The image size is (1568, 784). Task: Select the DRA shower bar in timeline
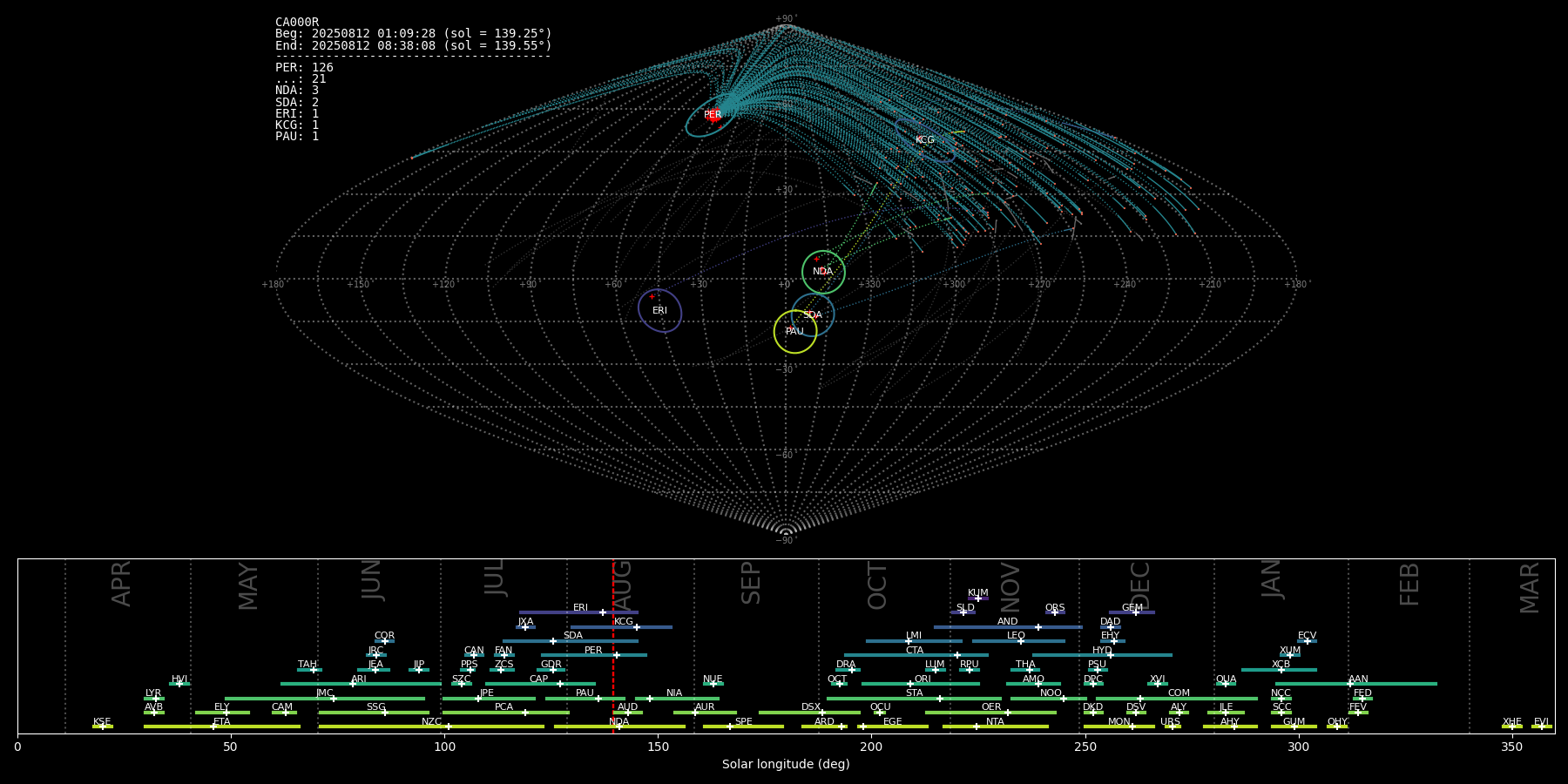pyautogui.click(x=848, y=670)
